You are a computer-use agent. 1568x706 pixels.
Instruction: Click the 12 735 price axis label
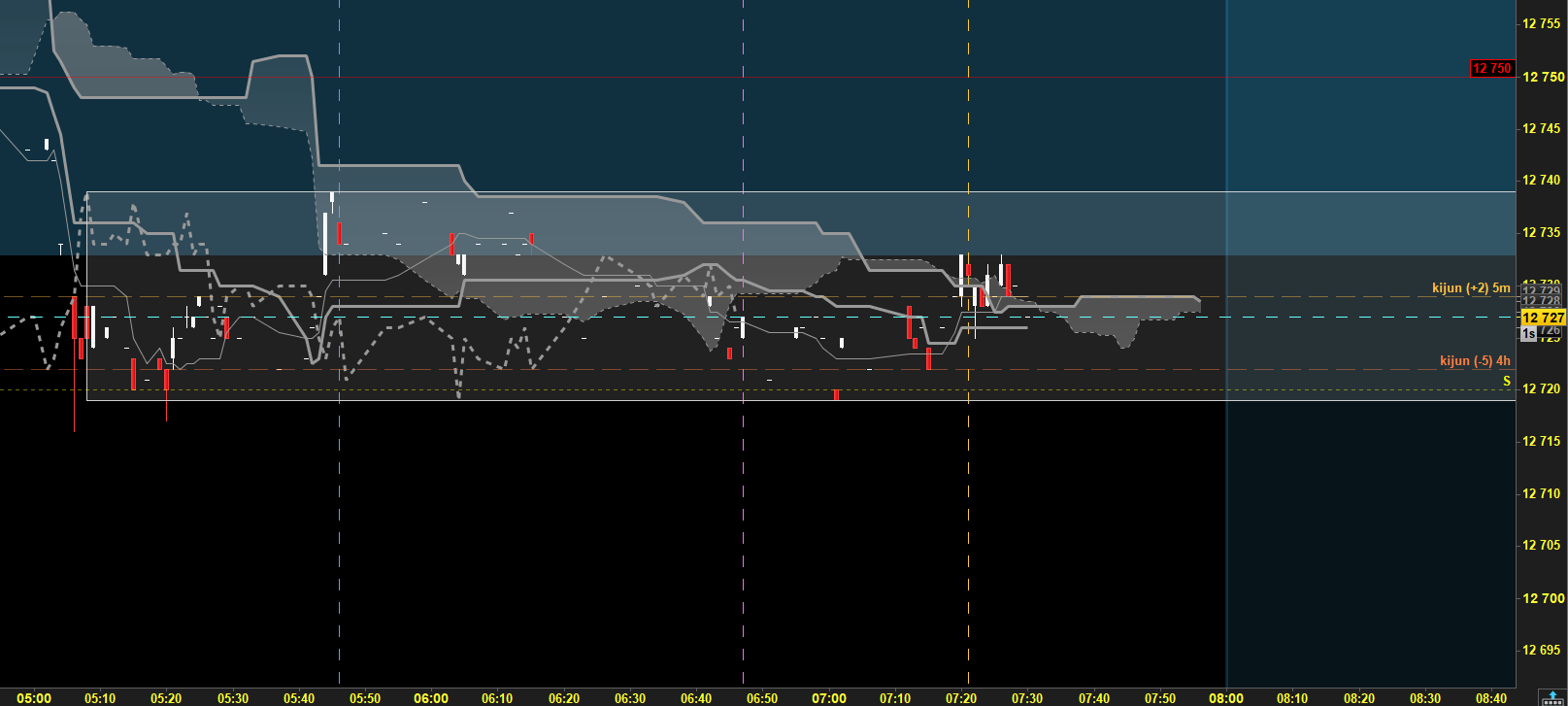[x=1543, y=232]
